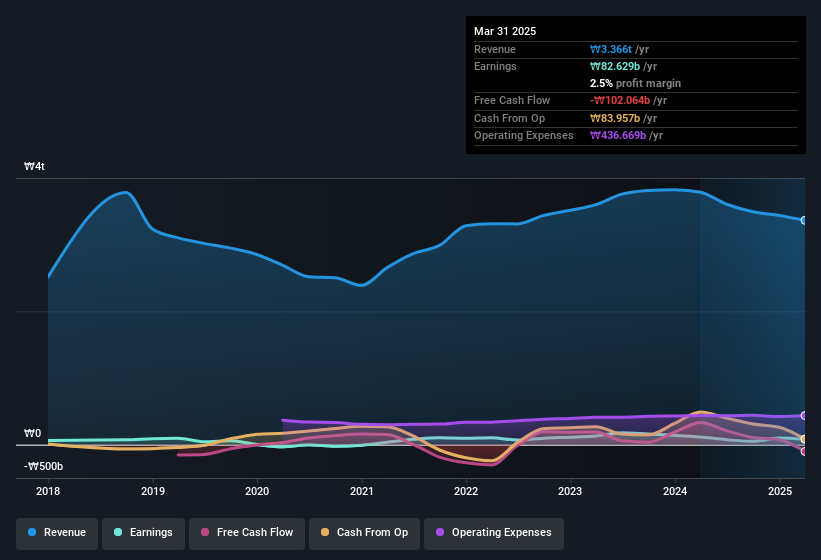Click the Operating Expenses line endpoint marker
821x560 pixels.
point(804,416)
